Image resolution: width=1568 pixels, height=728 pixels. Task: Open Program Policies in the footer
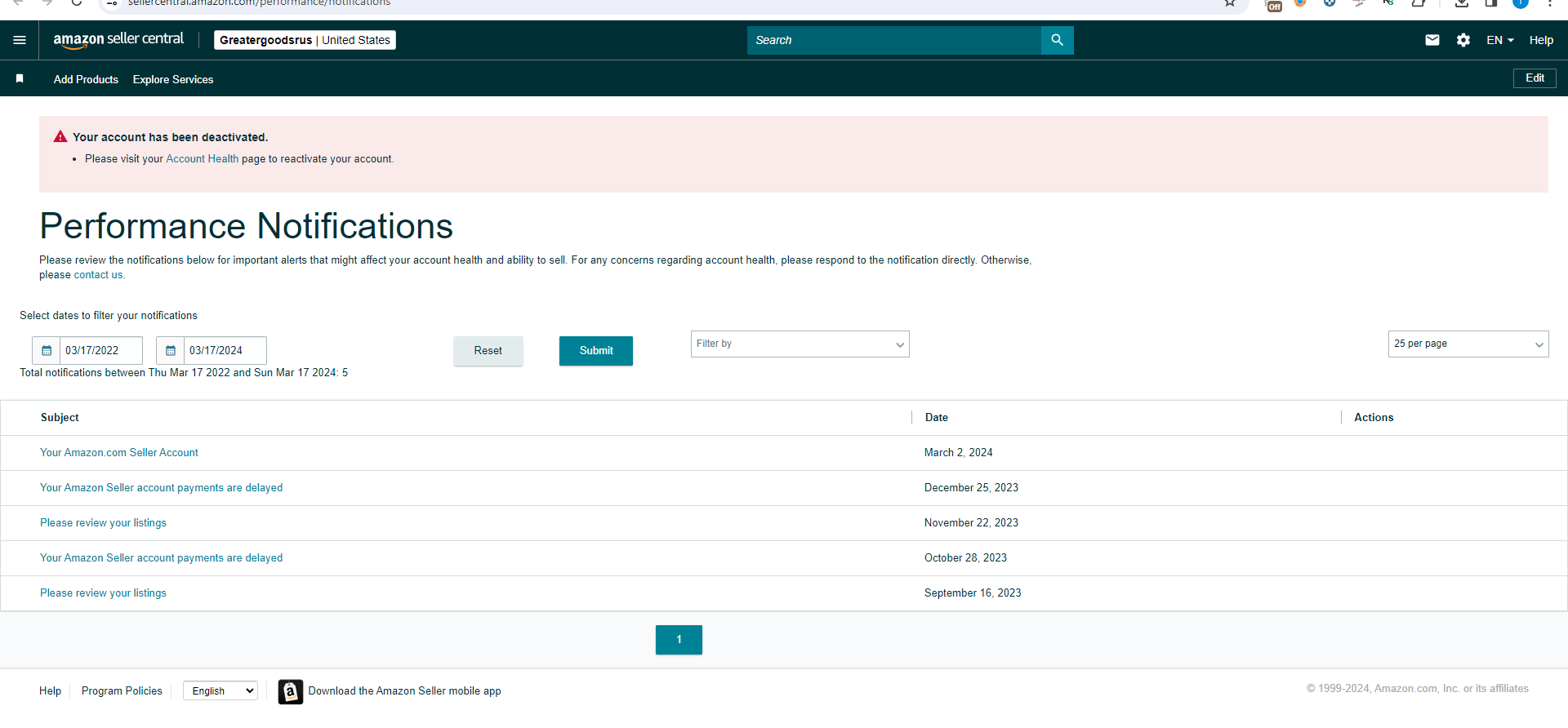tap(122, 690)
